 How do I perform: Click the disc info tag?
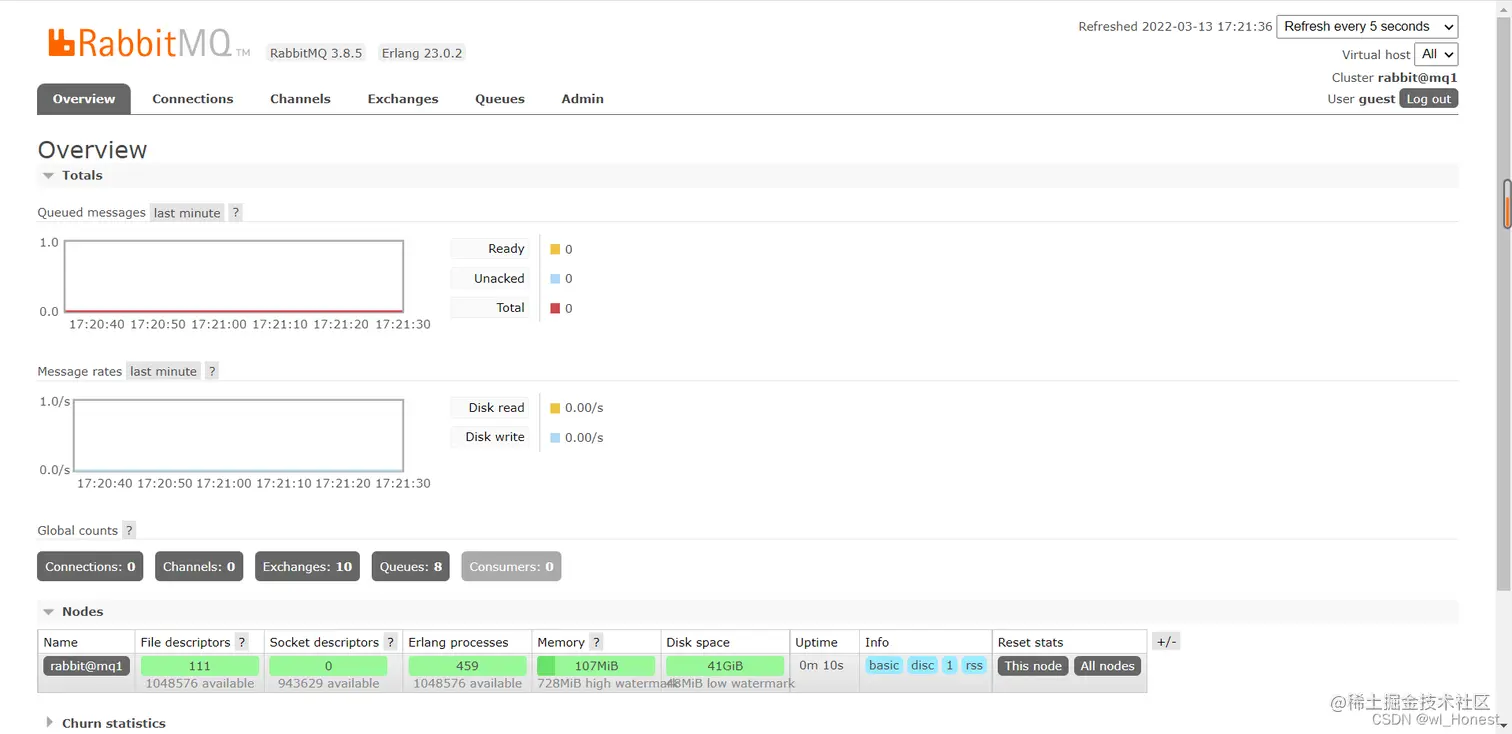(923, 666)
